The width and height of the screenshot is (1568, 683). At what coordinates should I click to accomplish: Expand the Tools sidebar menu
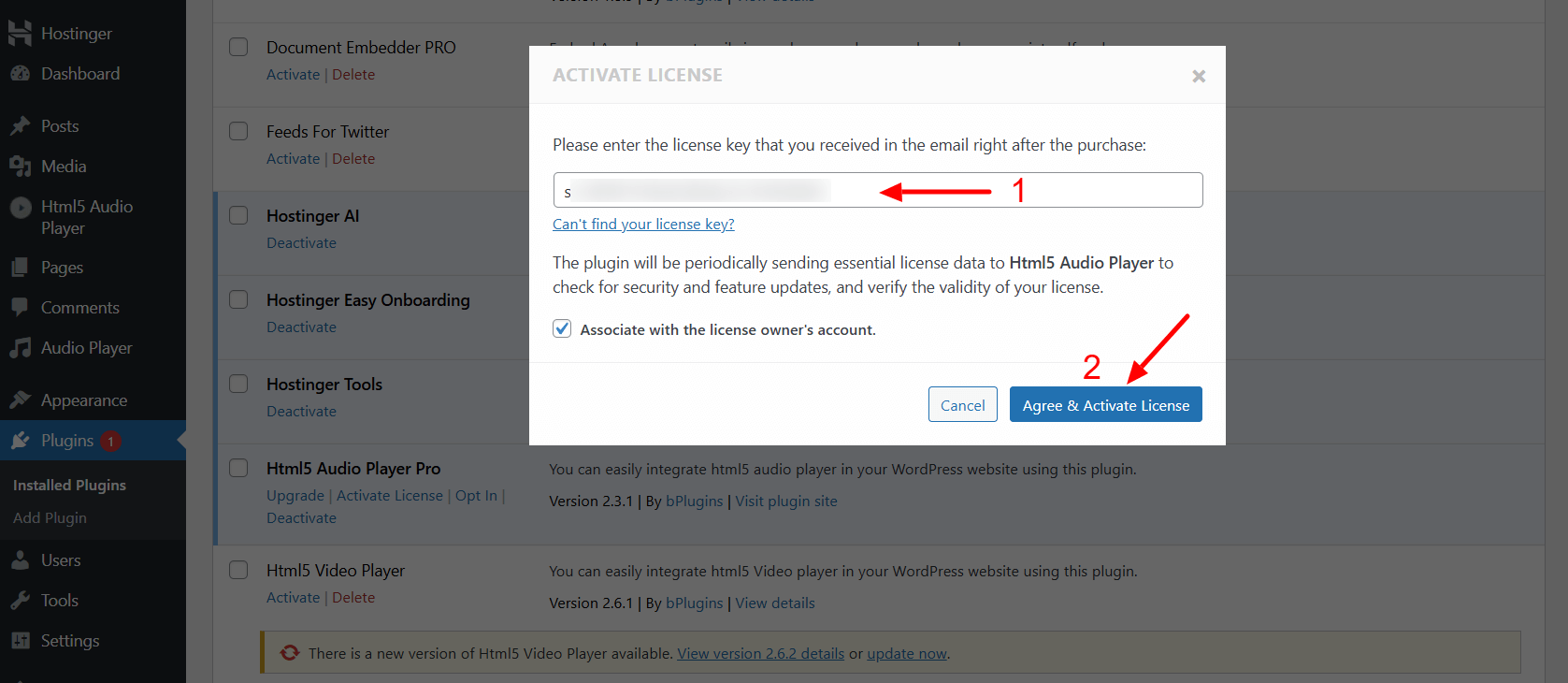(19, 600)
